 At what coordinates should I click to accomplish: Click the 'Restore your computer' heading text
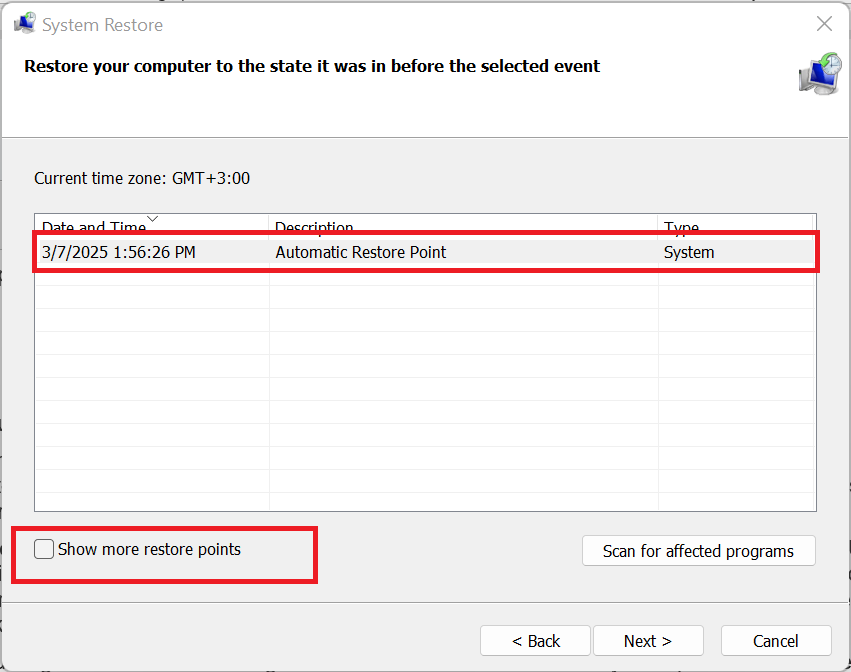point(312,67)
